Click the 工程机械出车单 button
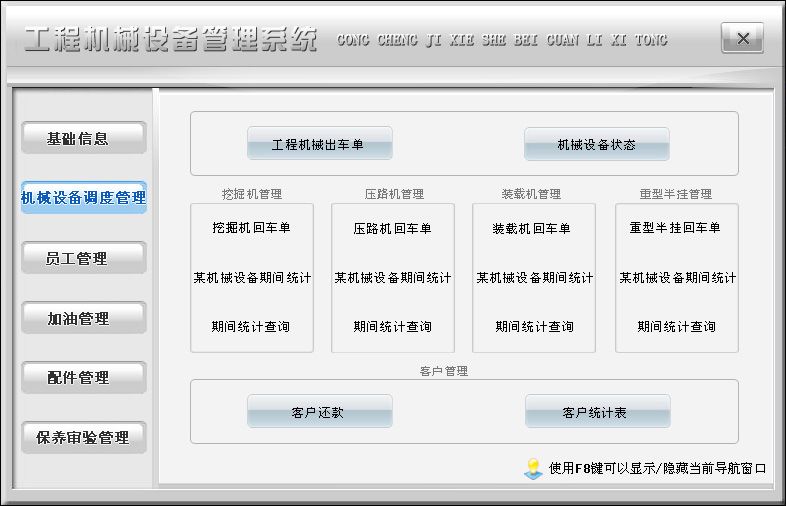This screenshot has width=786, height=506. (319, 144)
